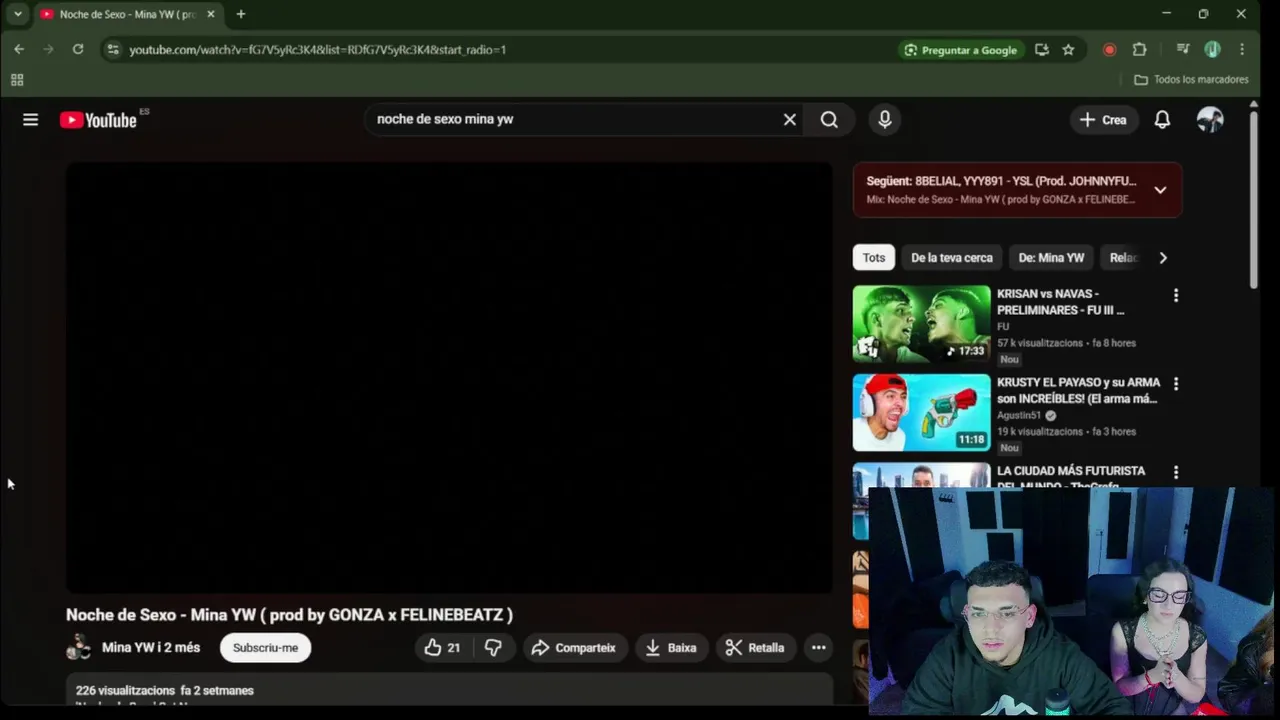This screenshot has width=1280, height=720.
Task: Open the media control toolbar icon
Action: pyautogui.click(x=1183, y=49)
